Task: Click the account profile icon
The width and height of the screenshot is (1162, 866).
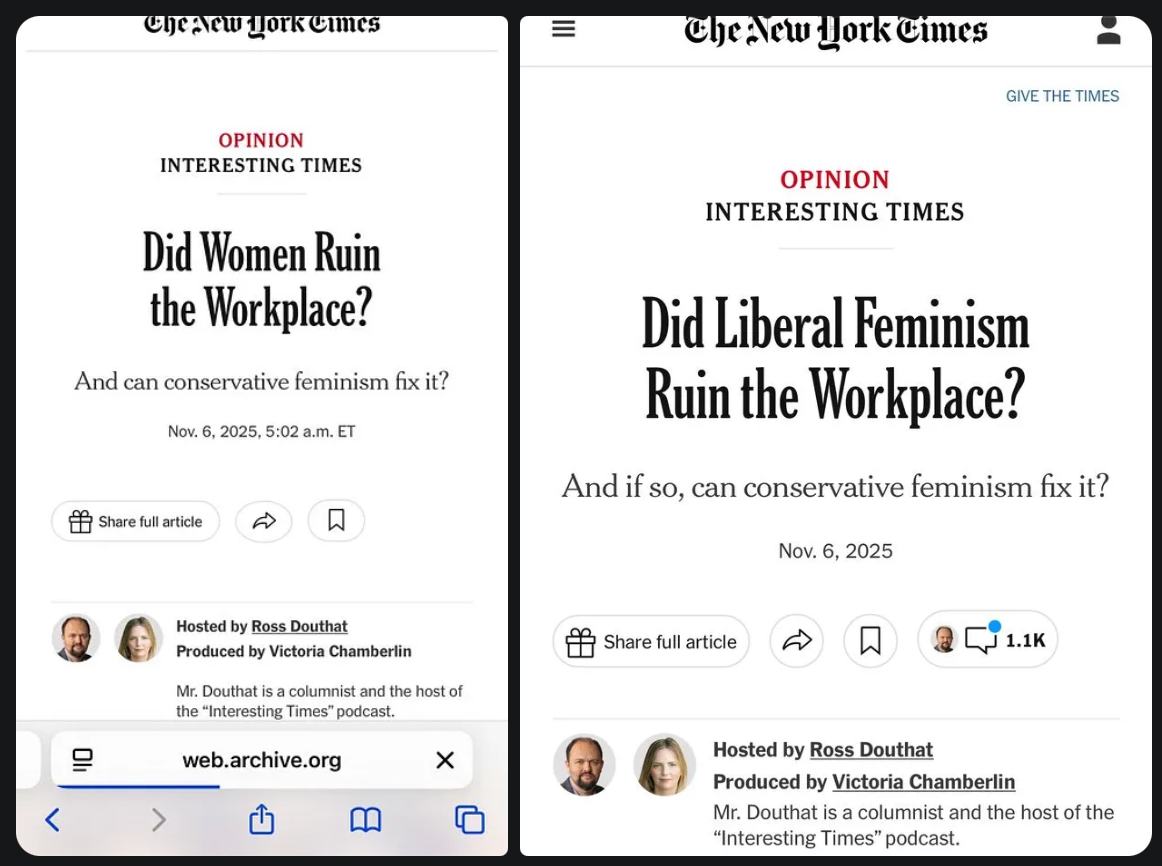Action: (x=1108, y=30)
